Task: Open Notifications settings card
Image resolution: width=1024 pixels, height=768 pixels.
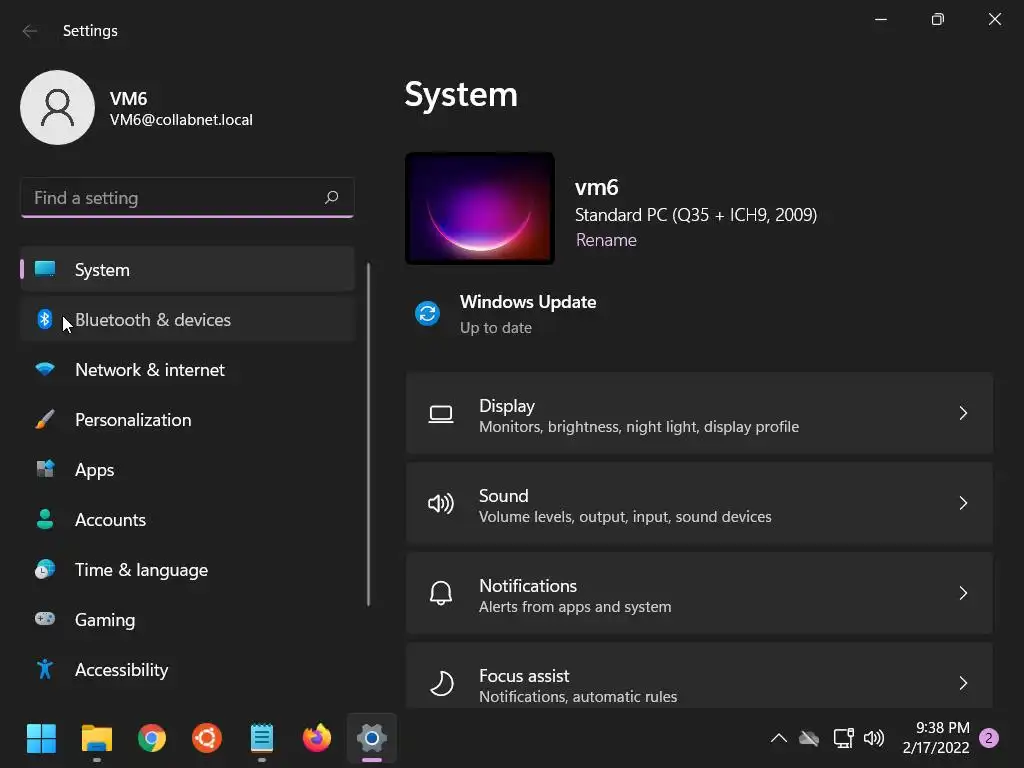Action: click(x=699, y=593)
